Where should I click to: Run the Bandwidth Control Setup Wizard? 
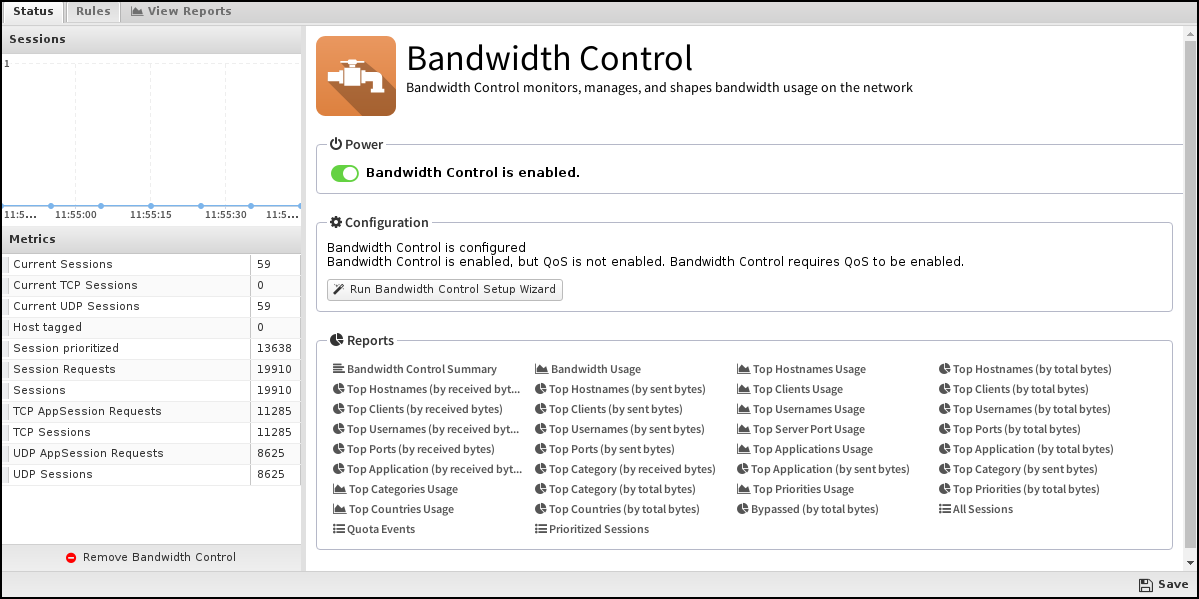pyautogui.click(x=444, y=289)
